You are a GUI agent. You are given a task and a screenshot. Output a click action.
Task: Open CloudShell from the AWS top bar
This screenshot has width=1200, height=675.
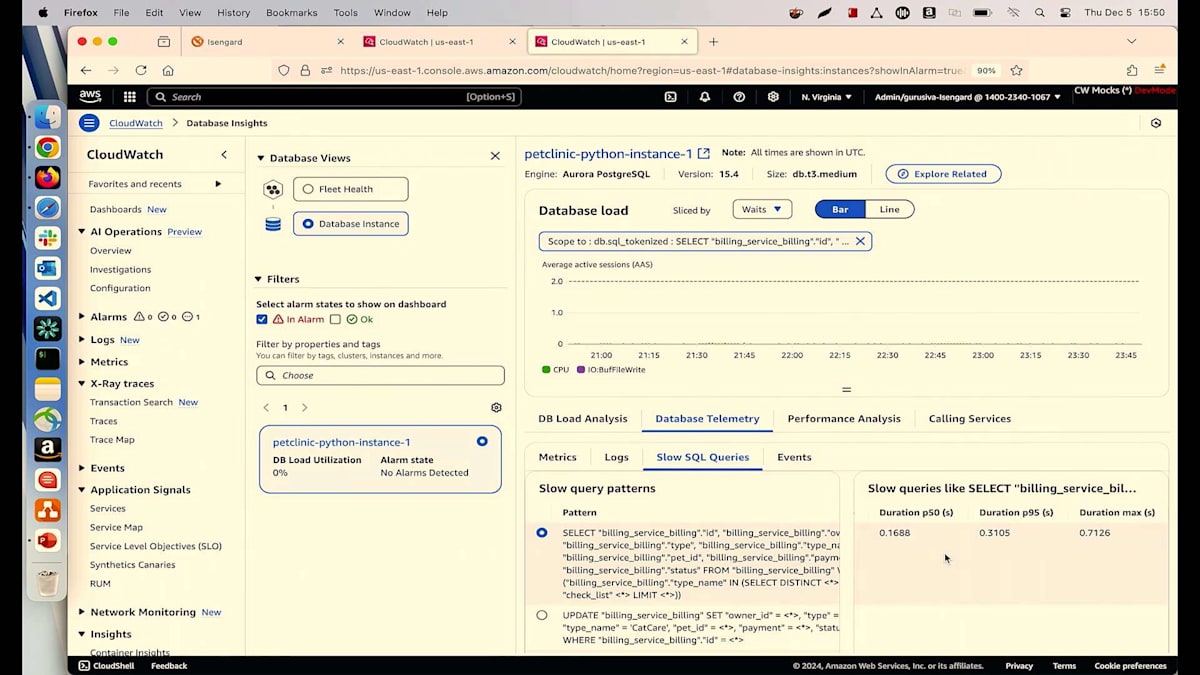(670, 97)
